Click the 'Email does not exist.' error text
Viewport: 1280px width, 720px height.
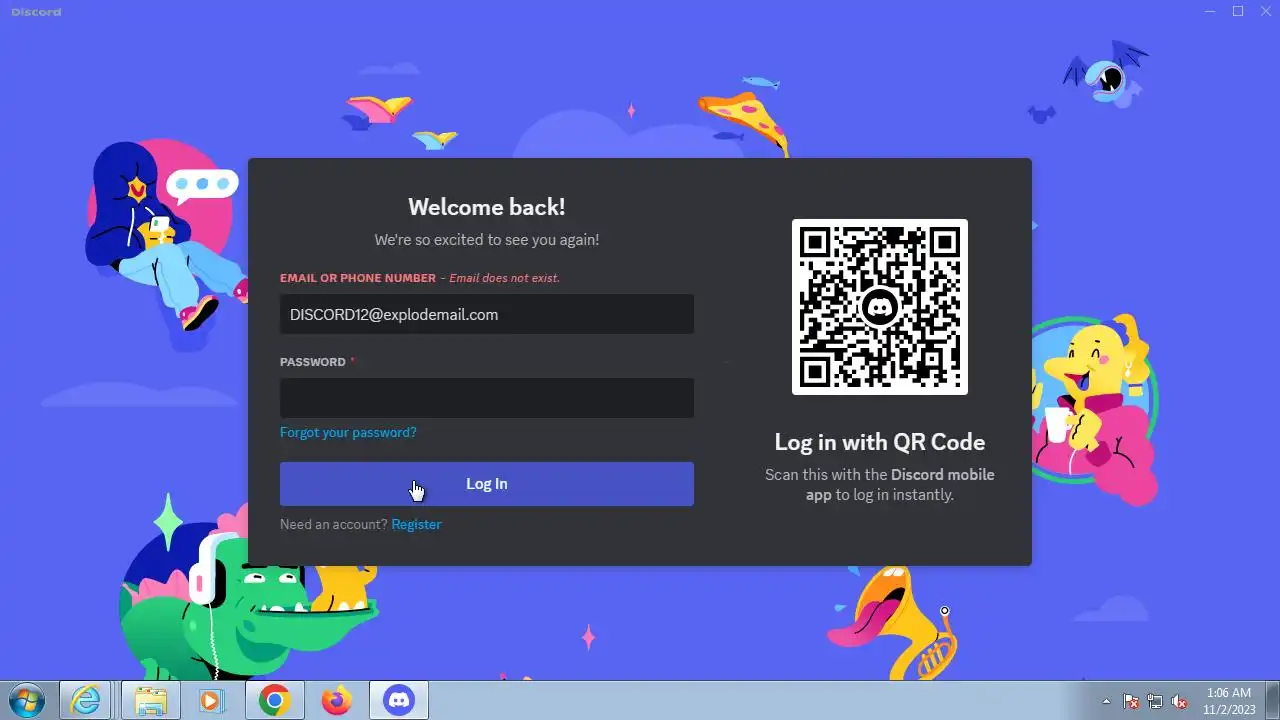point(504,278)
